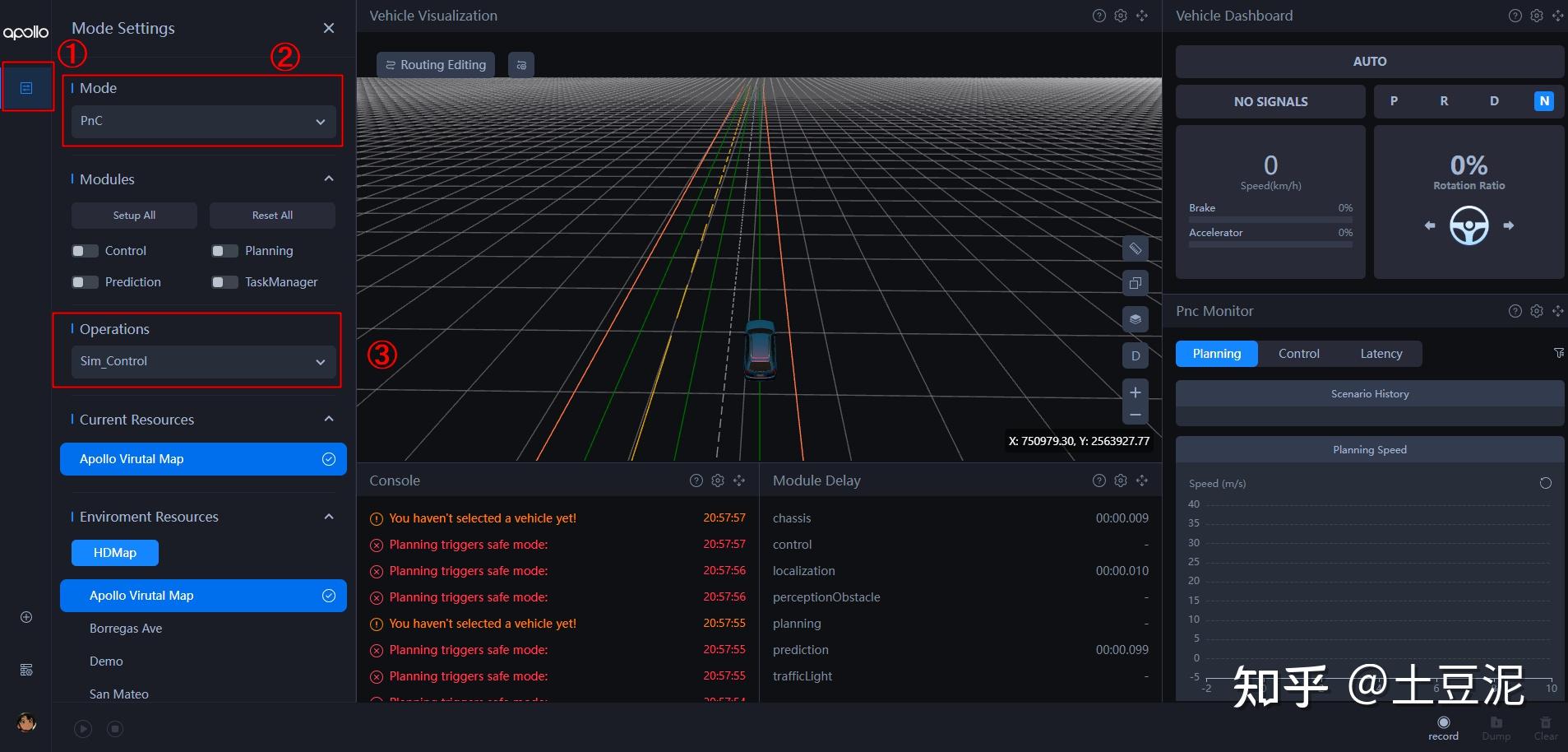This screenshot has width=1568, height=752.
Task: Open Vehicle Visualization help icon
Action: pyautogui.click(x=1099, y=16)
